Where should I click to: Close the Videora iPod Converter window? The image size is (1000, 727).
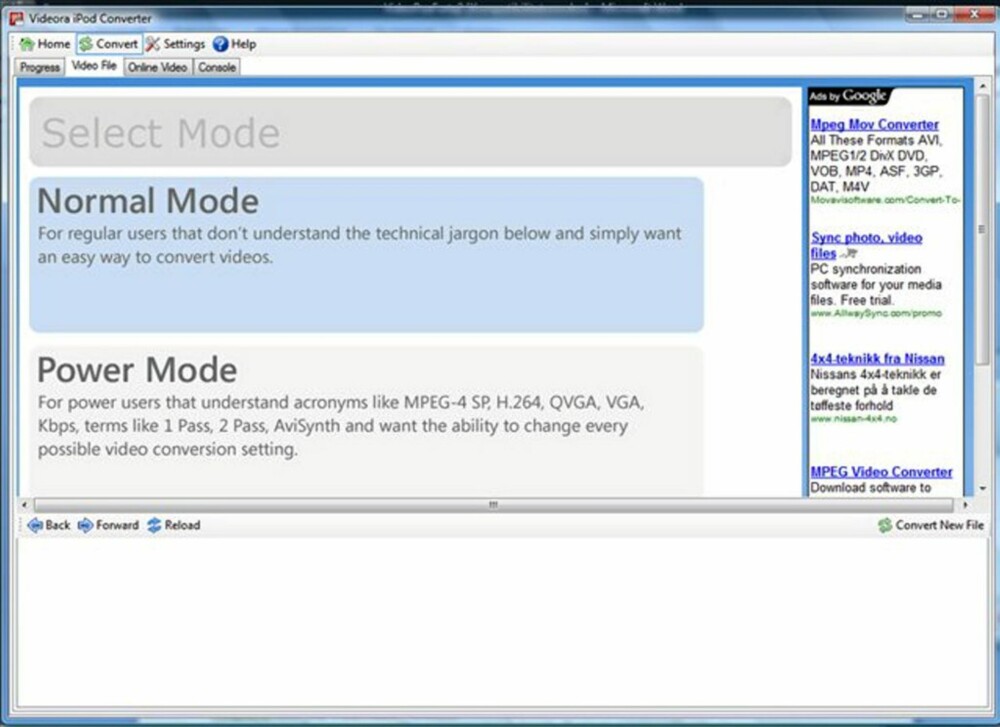click(x=974, y=14)
